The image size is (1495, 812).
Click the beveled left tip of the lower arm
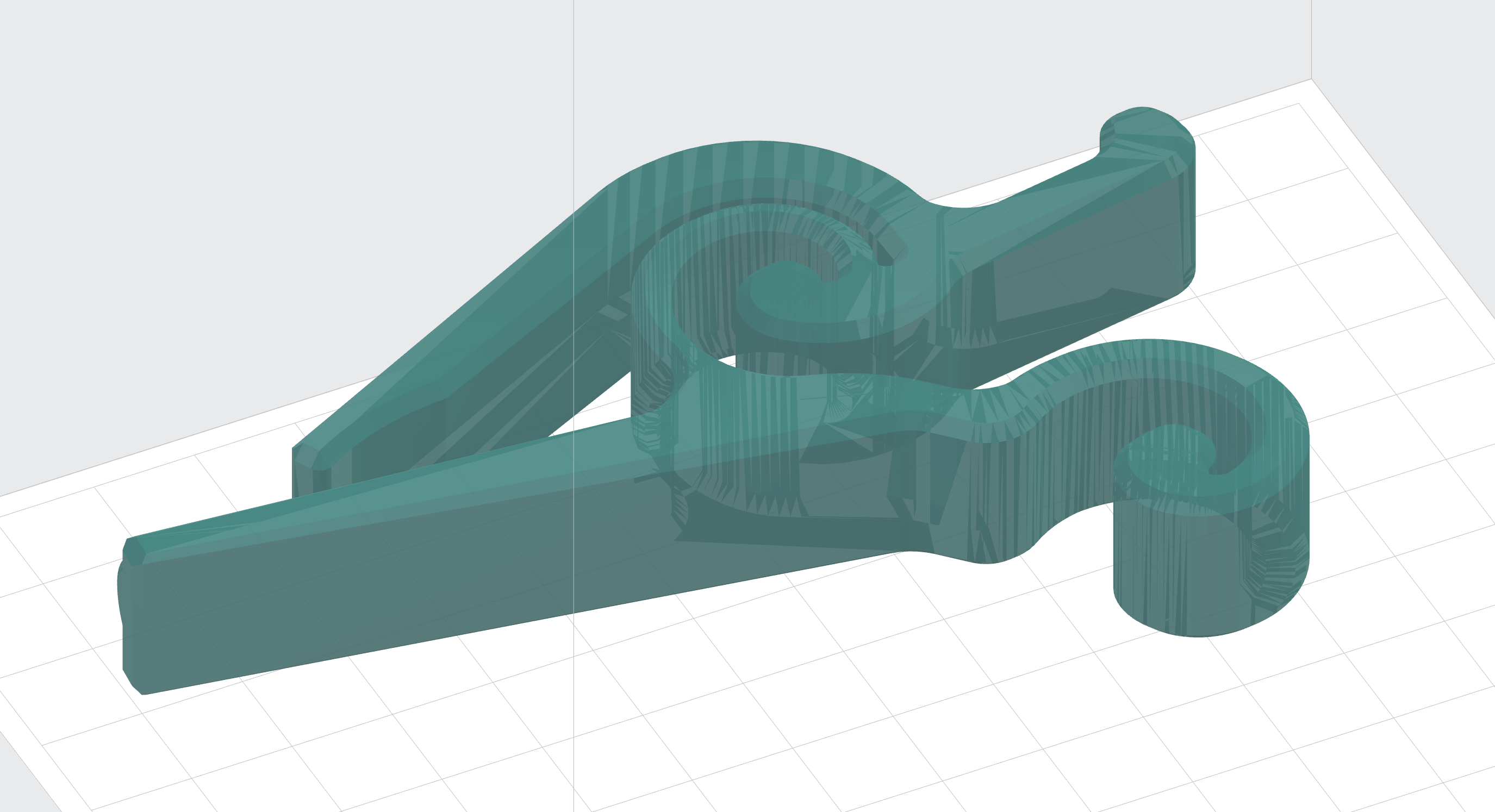[134, 552]
